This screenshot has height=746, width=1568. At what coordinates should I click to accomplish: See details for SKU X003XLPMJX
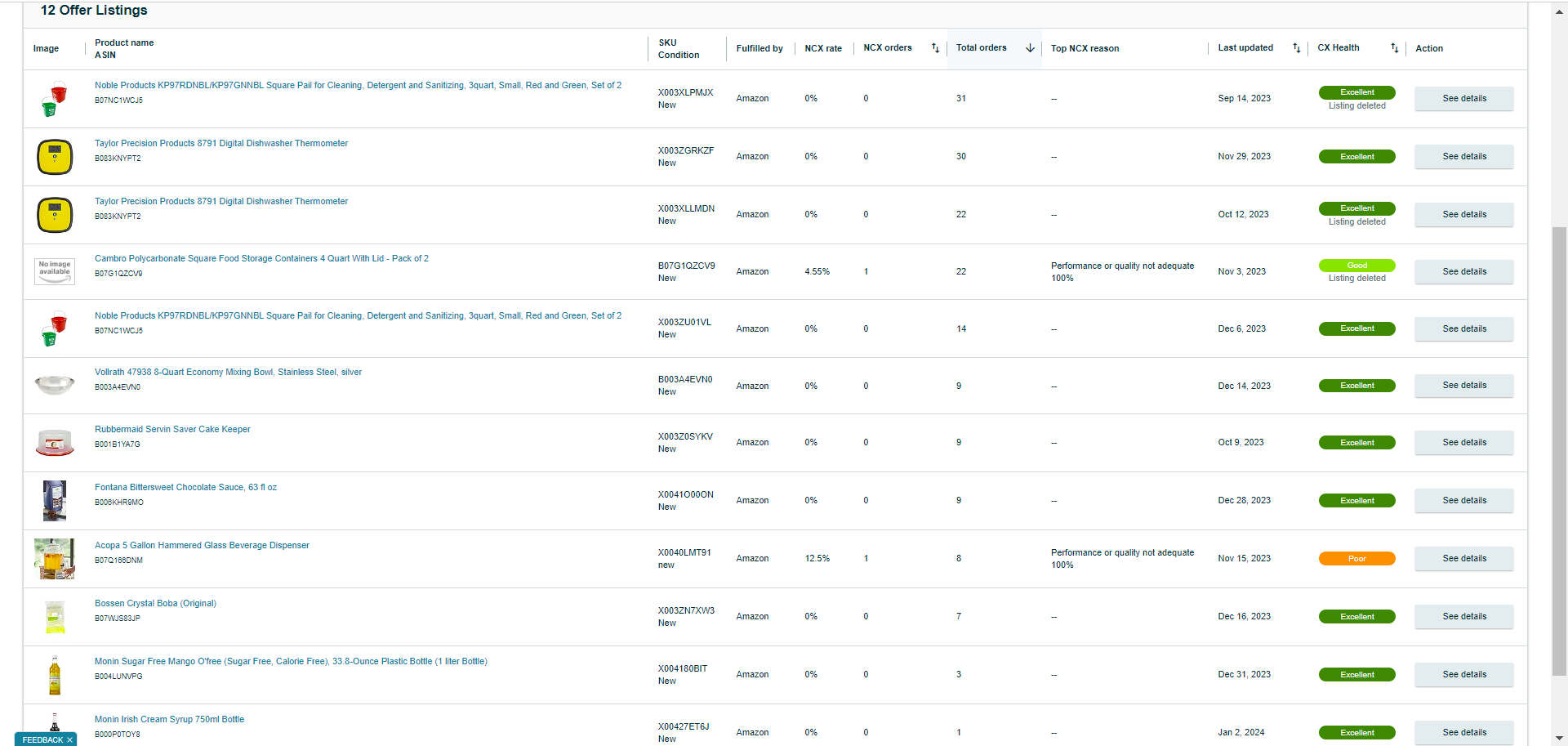[1464, 99]
